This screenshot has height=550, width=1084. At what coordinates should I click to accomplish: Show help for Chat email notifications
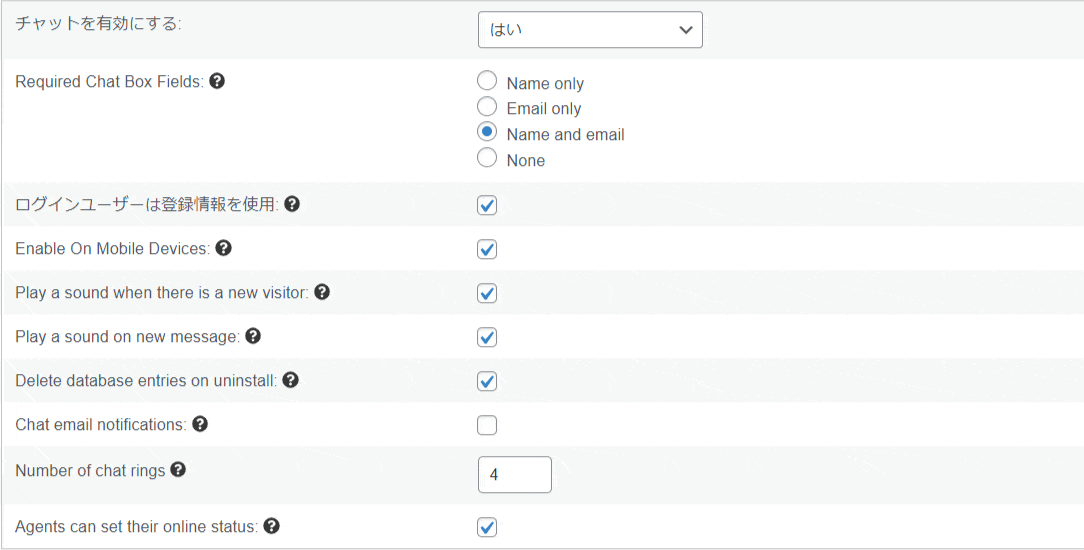coord(200,424)
